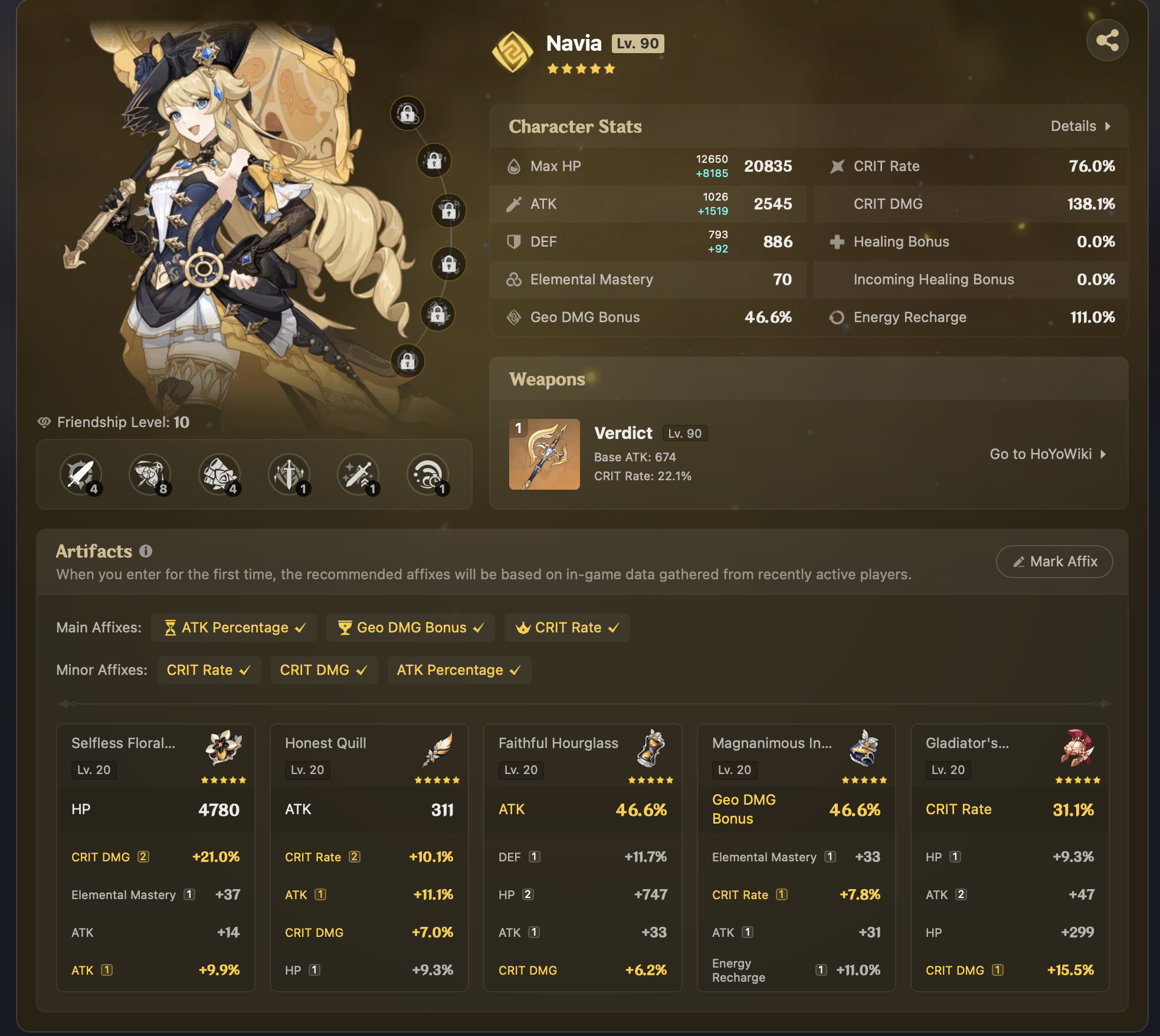Click the share icon at top right
The width and height of the screenshot is (1160, 1036).
click(x=1107, y=40)
